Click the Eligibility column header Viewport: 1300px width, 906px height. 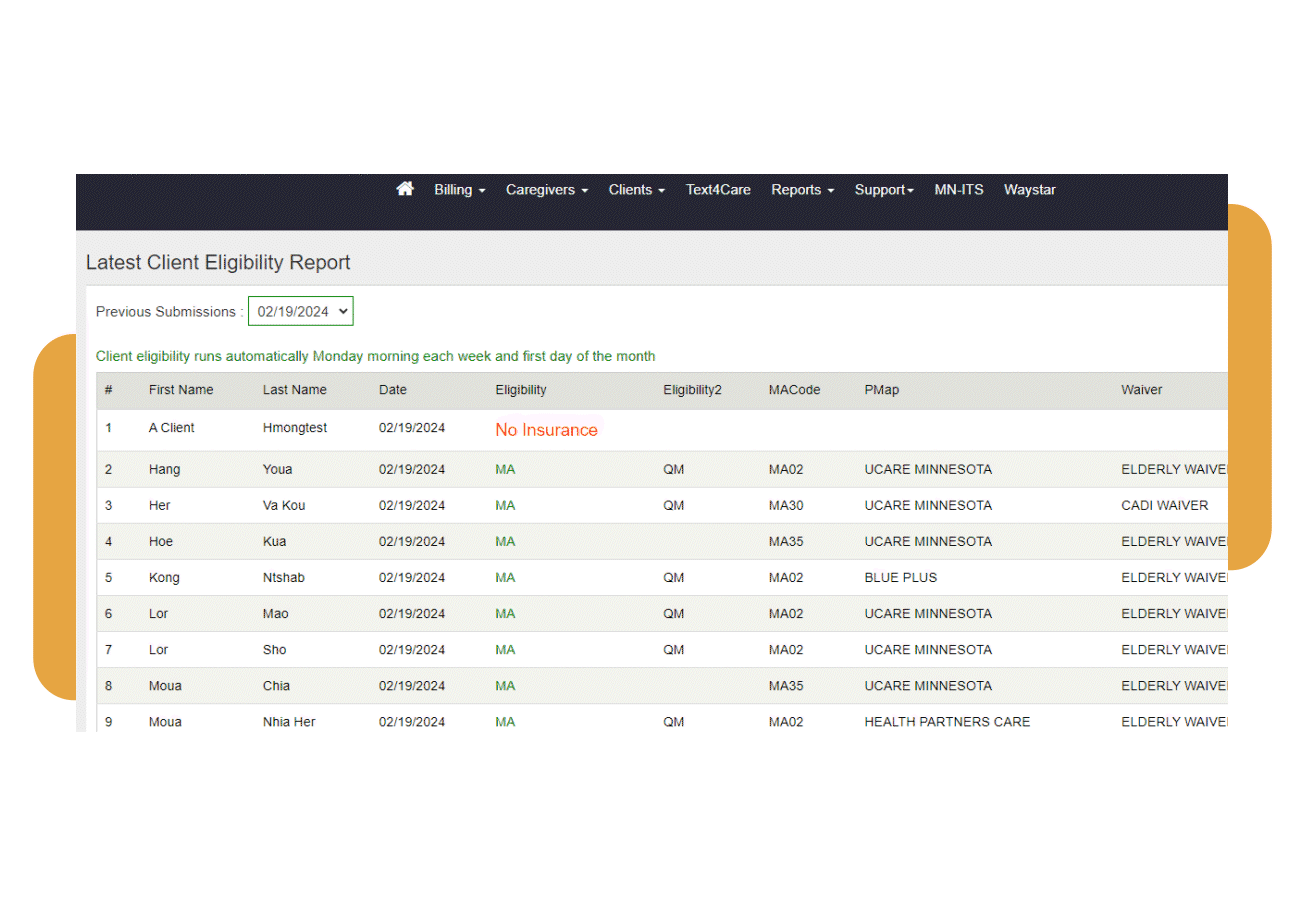[x=520, y=390]
